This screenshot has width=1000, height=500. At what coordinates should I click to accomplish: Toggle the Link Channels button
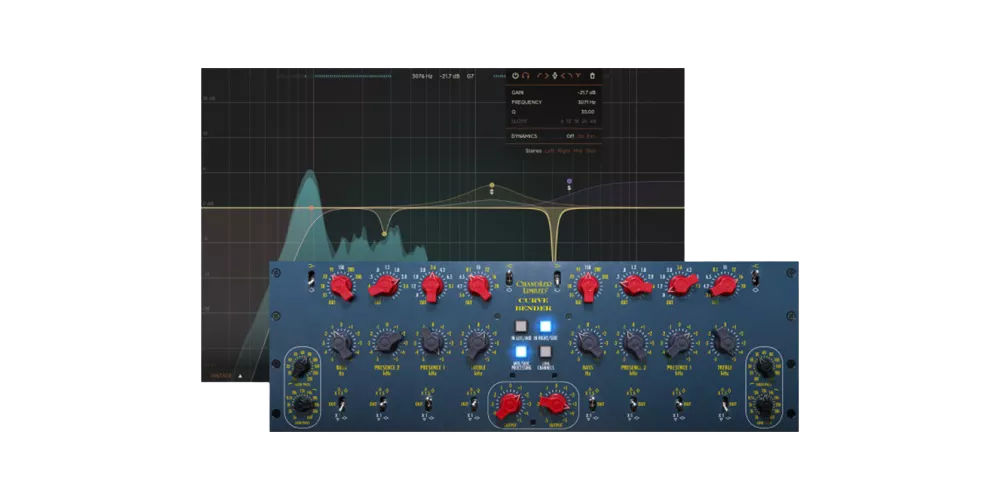(x=545, y=351)
